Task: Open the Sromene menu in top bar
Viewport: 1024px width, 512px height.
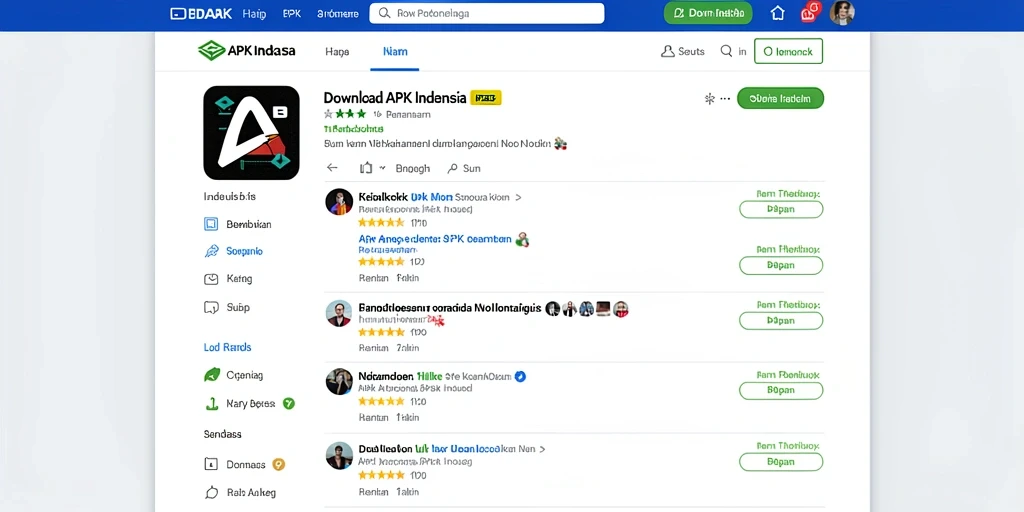Action: point(338,14)
